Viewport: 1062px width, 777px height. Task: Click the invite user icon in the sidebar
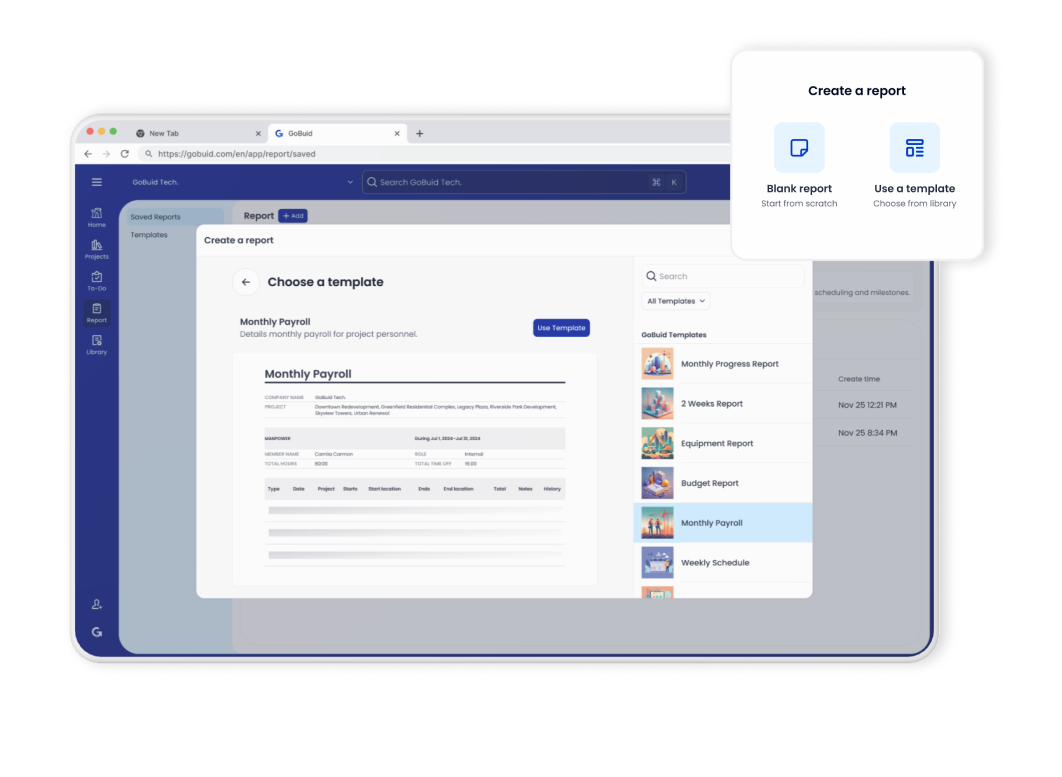[x=96, y=604]
